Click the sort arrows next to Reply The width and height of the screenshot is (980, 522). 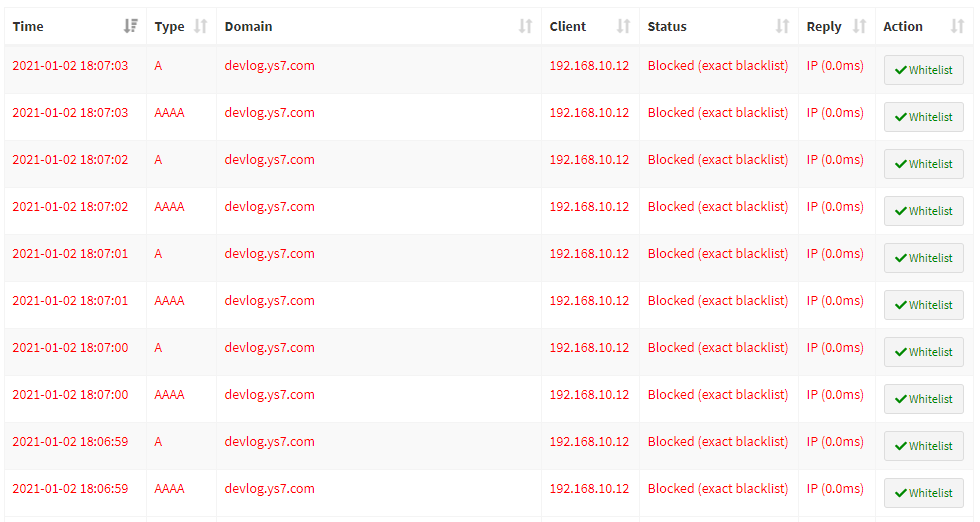859,27
